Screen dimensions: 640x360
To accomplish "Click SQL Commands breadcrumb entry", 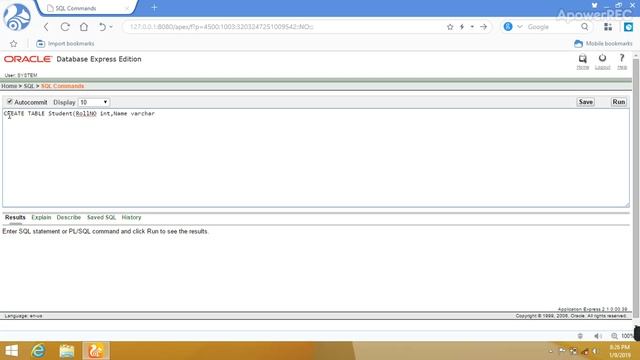I will pos(62,86).
